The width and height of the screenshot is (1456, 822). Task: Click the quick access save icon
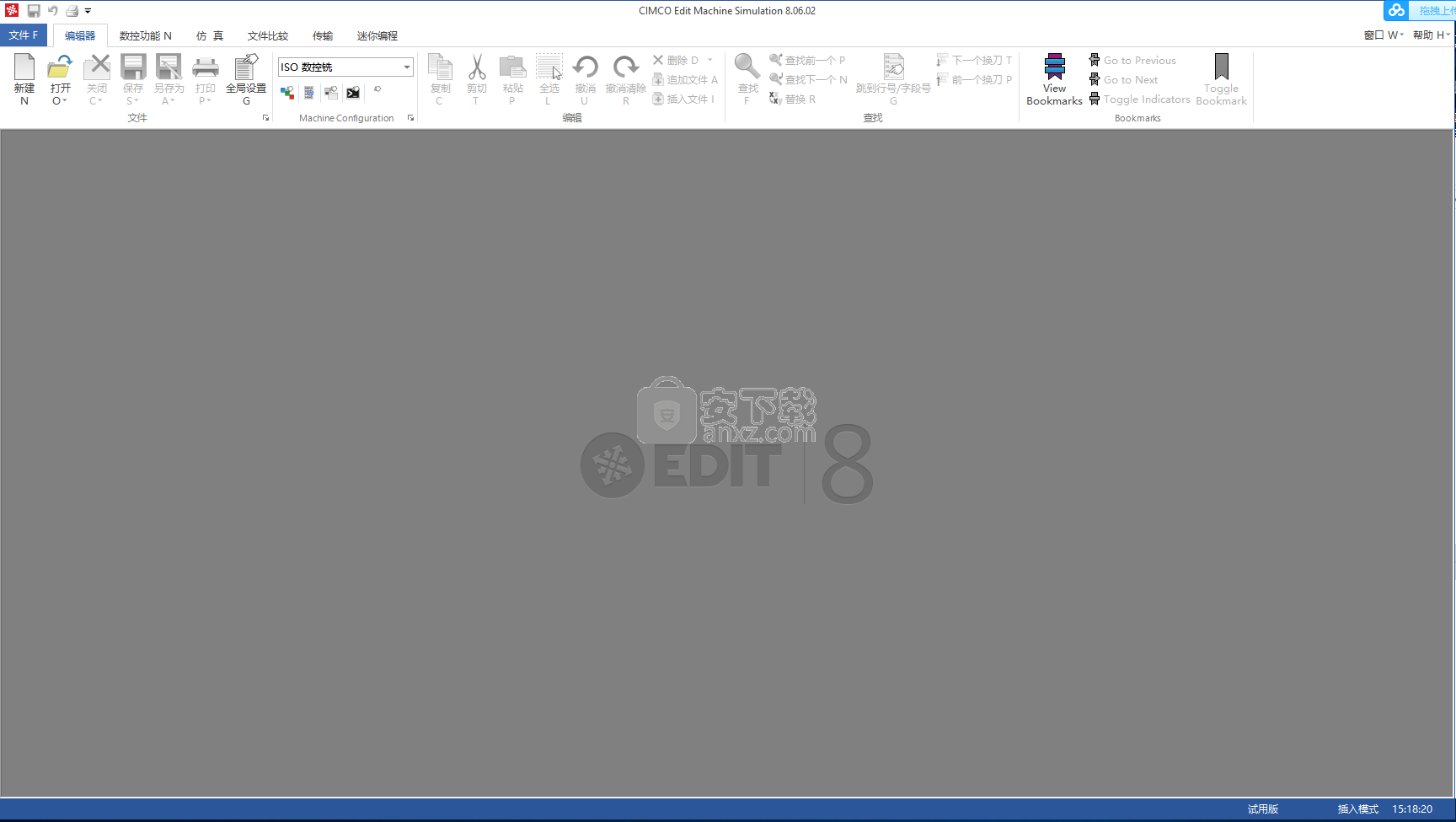click(34, 11)
